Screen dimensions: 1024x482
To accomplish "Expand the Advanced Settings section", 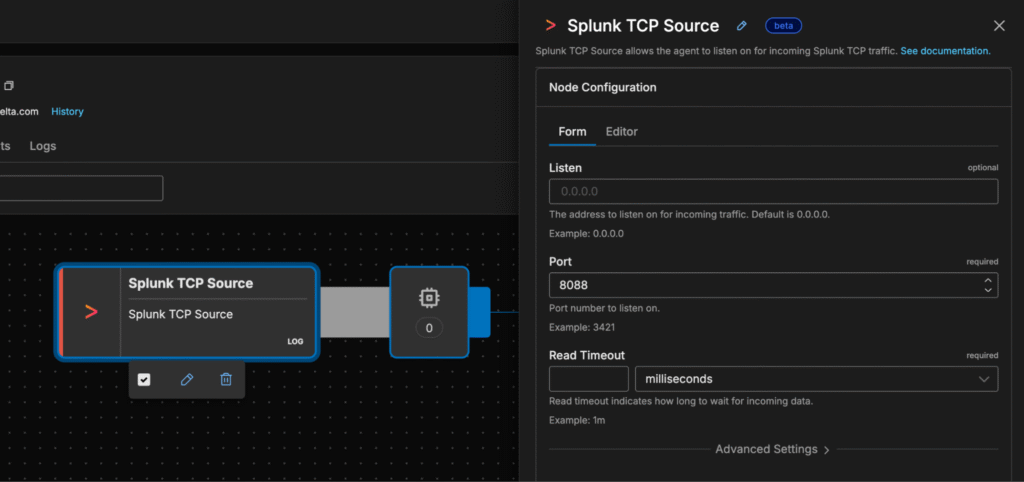I will tap(772, 449).
